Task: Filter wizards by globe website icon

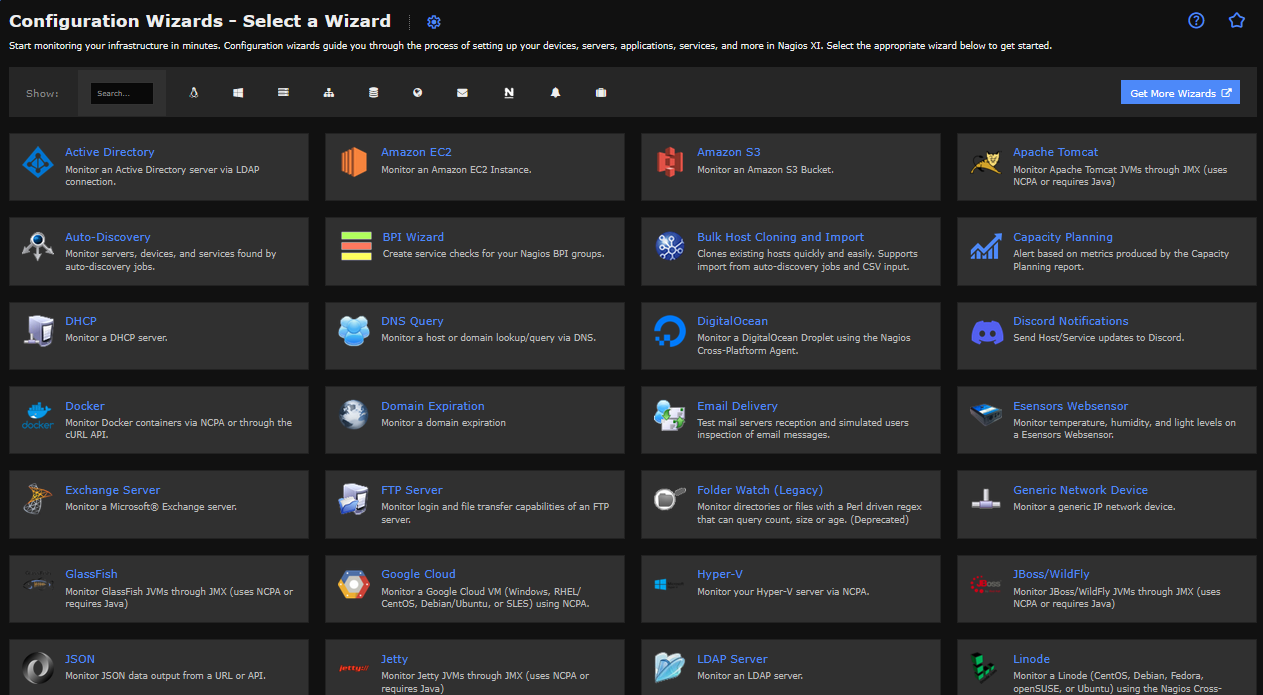Action: point(417,93)
